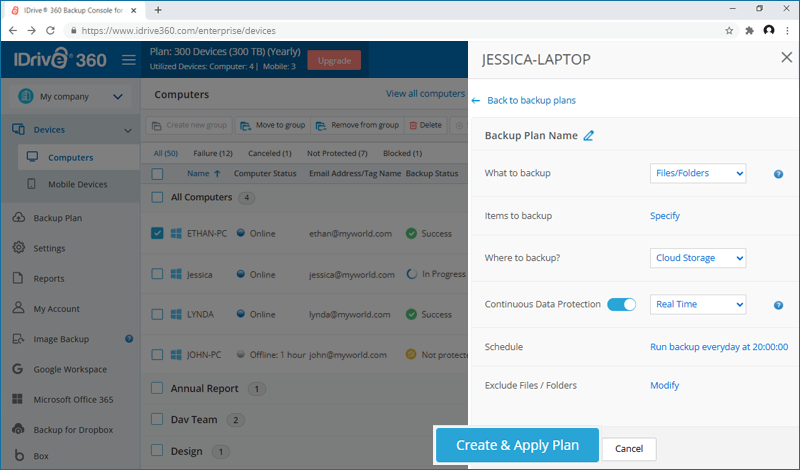
Task: Toggle the select-all header checkbox
Action: point(157,174)
